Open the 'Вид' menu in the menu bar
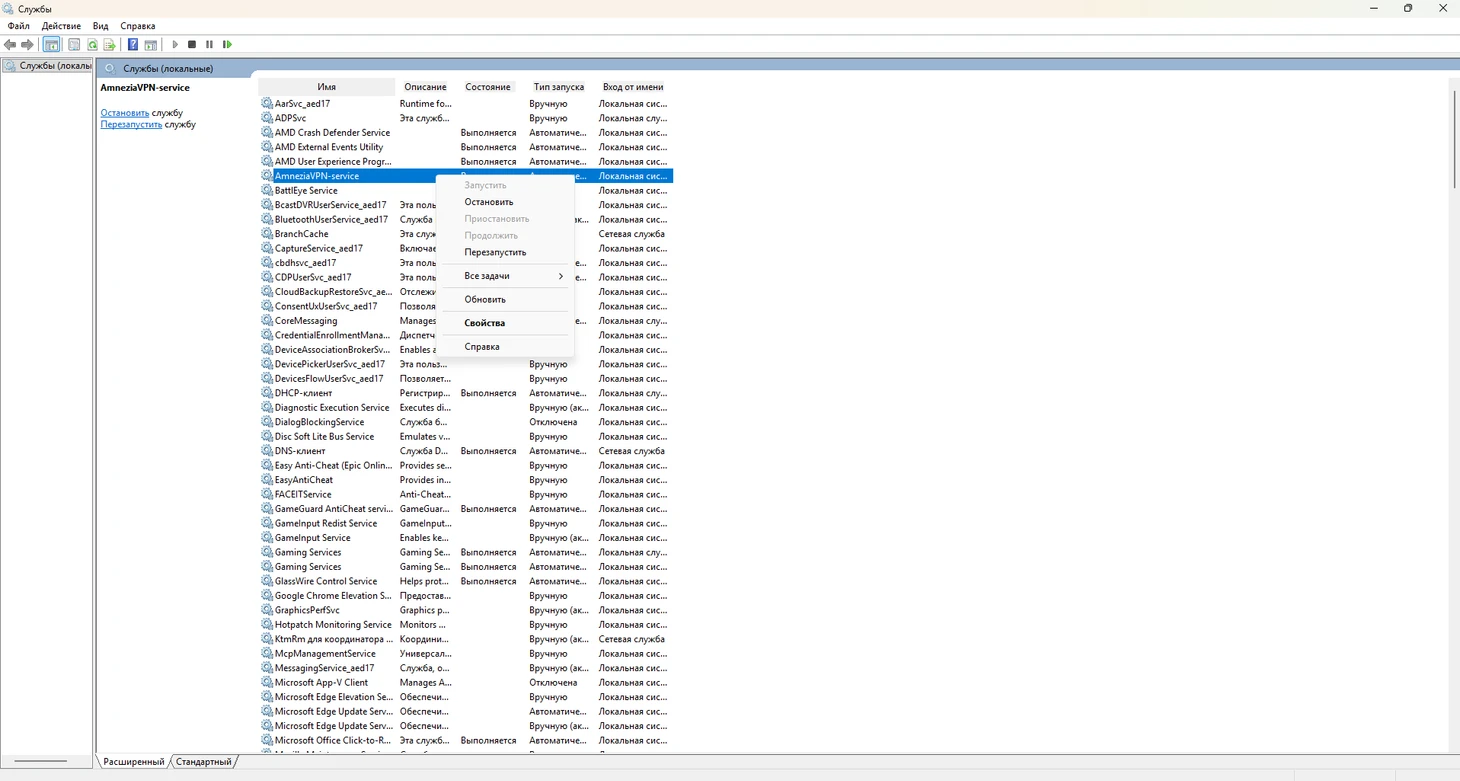 100,26
